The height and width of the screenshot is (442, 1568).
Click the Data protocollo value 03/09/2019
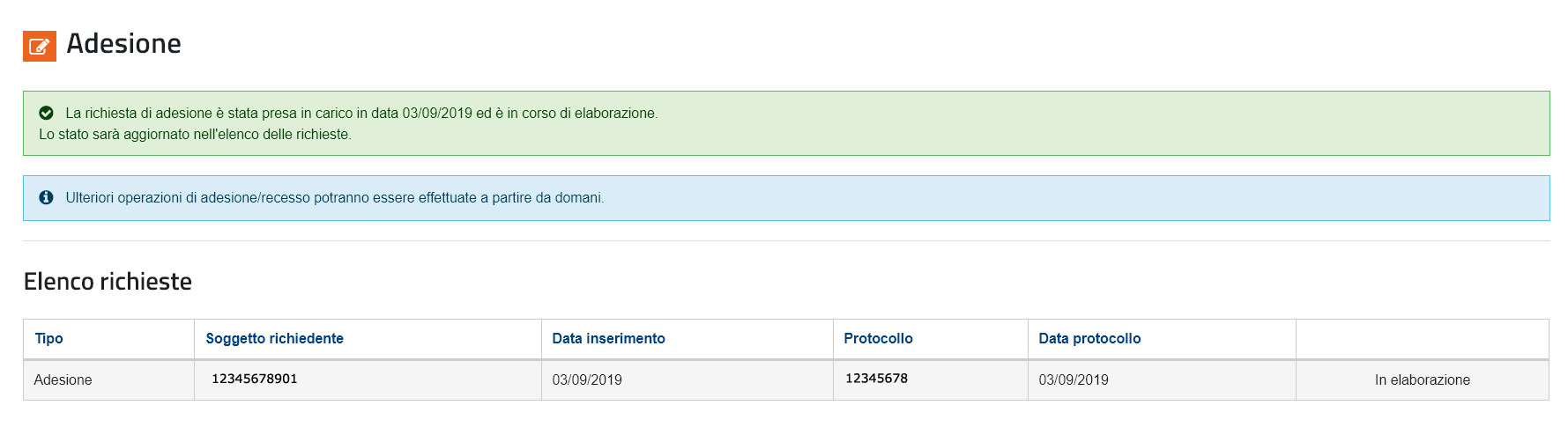pyautogui.click(x=1074, y=379)
